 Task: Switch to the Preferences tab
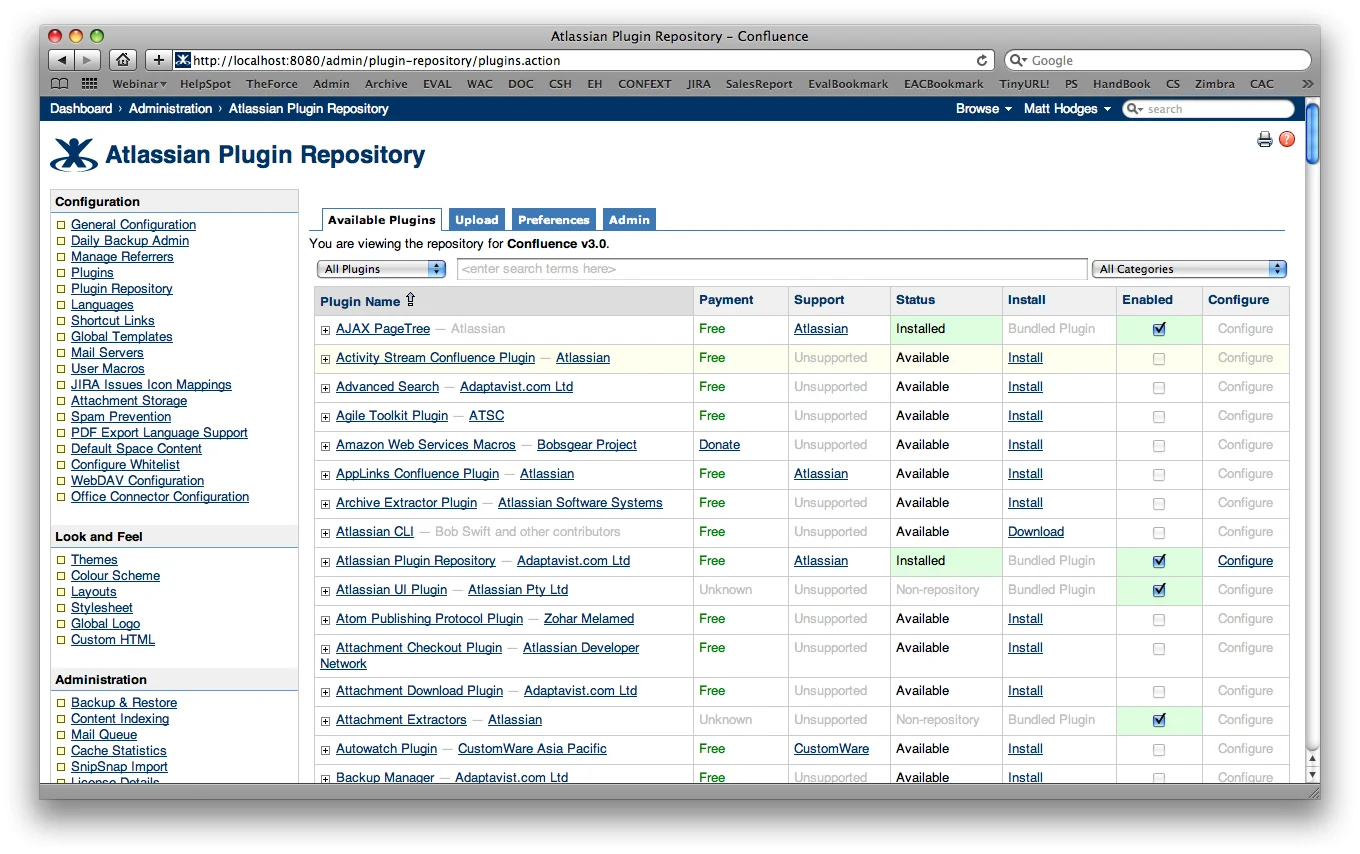point(553,220)
